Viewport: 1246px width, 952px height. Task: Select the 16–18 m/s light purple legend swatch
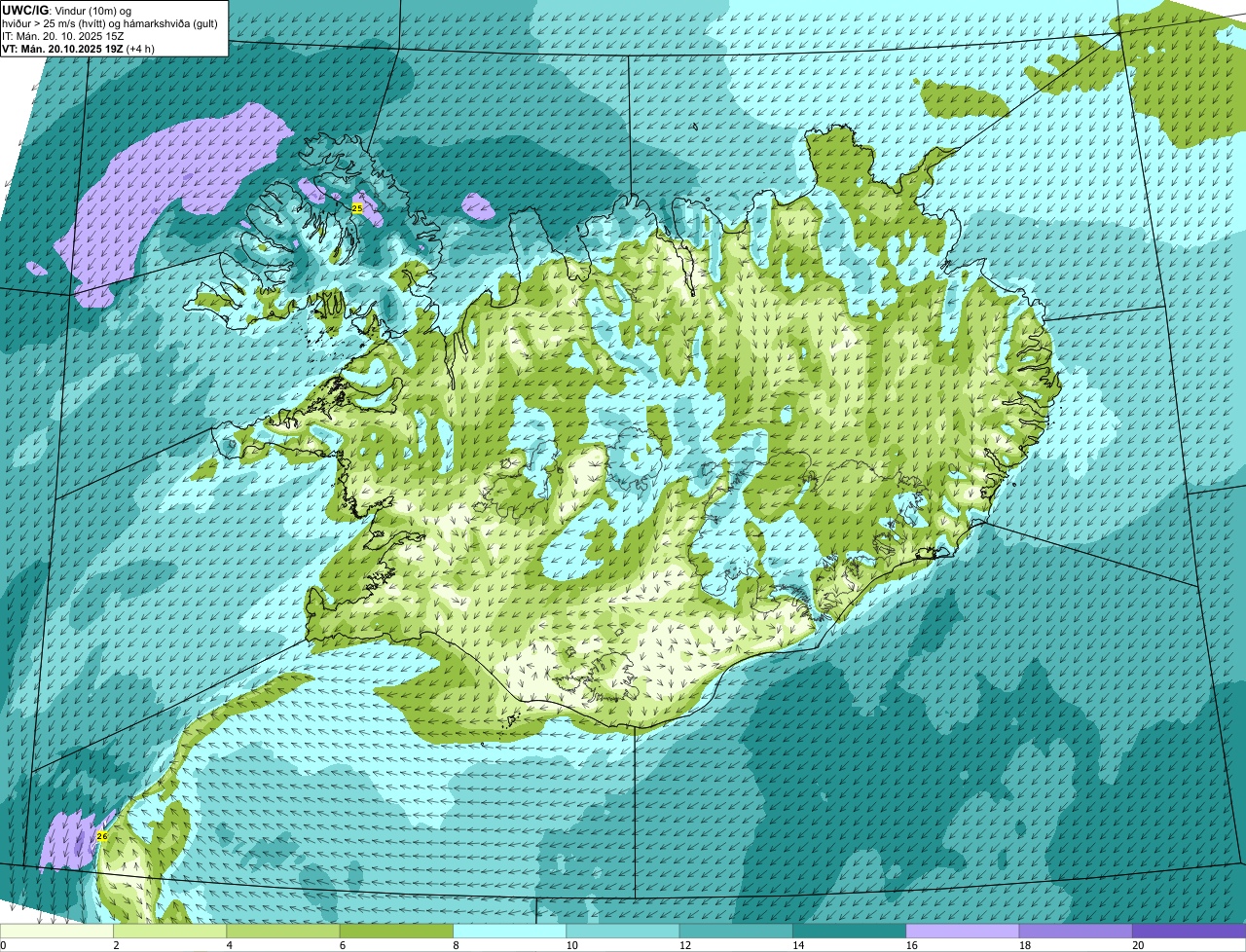pyautogui.click(x=963, y=931)
